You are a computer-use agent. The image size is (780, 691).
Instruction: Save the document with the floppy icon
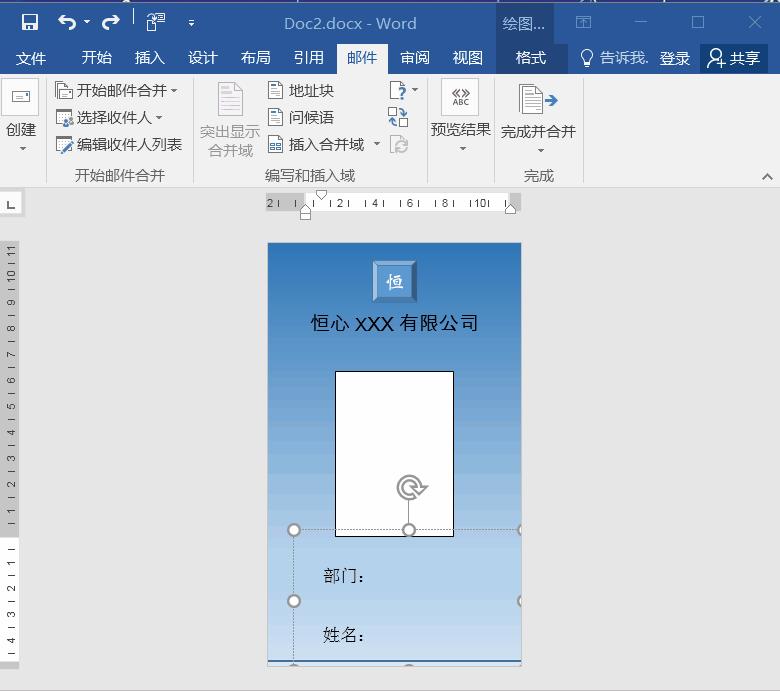pyautogui.click(x=30, y=22)
